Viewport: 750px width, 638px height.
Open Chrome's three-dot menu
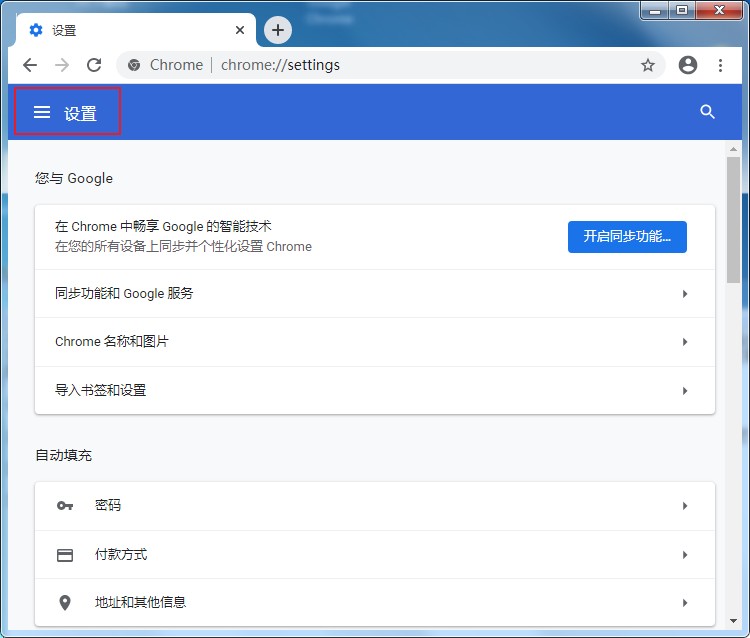pos(720,65)
